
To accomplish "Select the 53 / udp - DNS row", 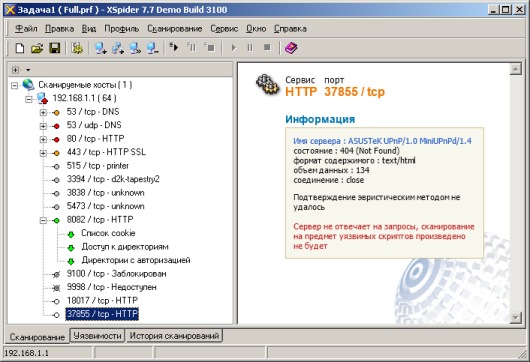I will pos(94,125).
